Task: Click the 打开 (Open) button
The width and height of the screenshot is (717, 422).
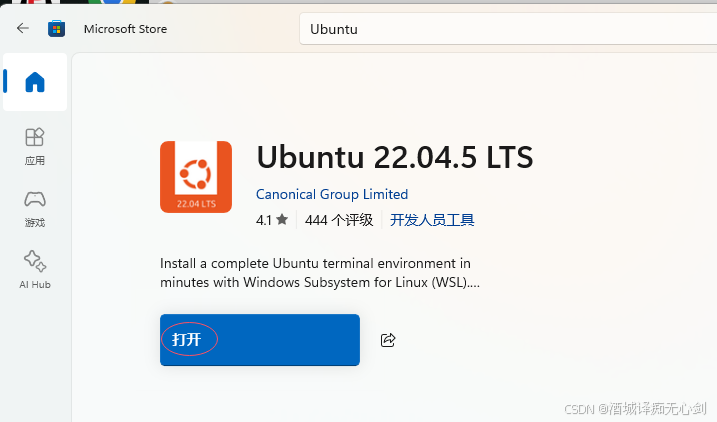Action: 260,340
